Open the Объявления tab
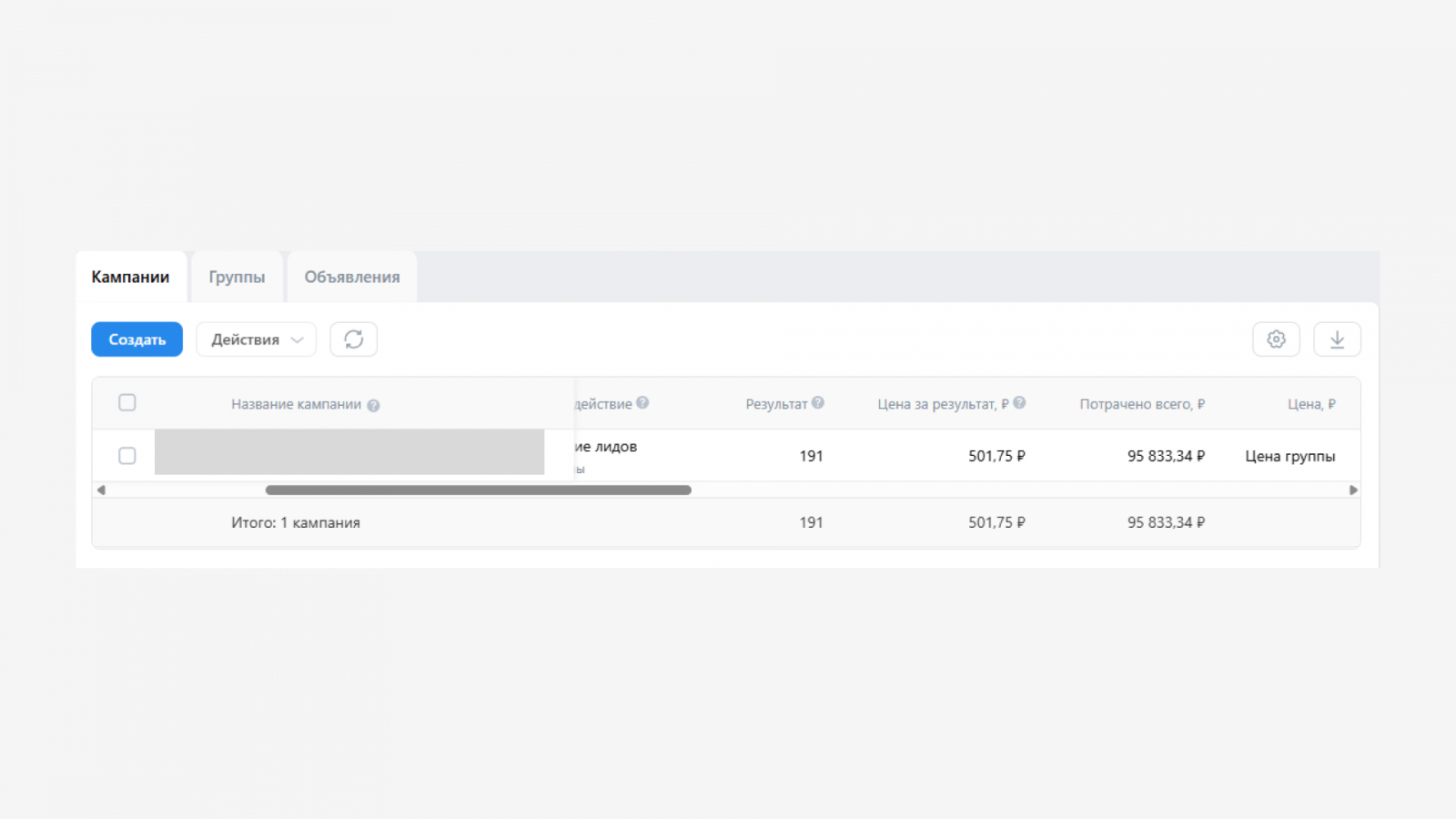Screen dimensions: 1456x819 [x=352, y=278]
